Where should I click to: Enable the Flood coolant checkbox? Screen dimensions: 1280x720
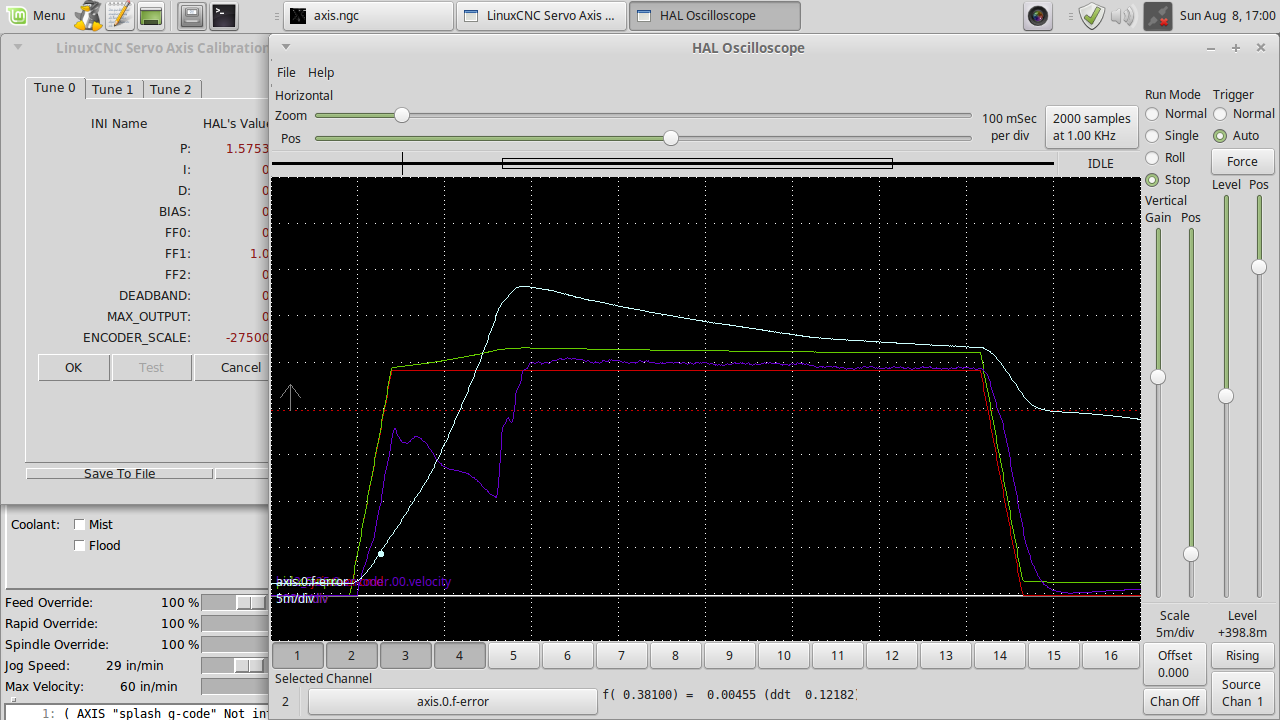point(81,545)
